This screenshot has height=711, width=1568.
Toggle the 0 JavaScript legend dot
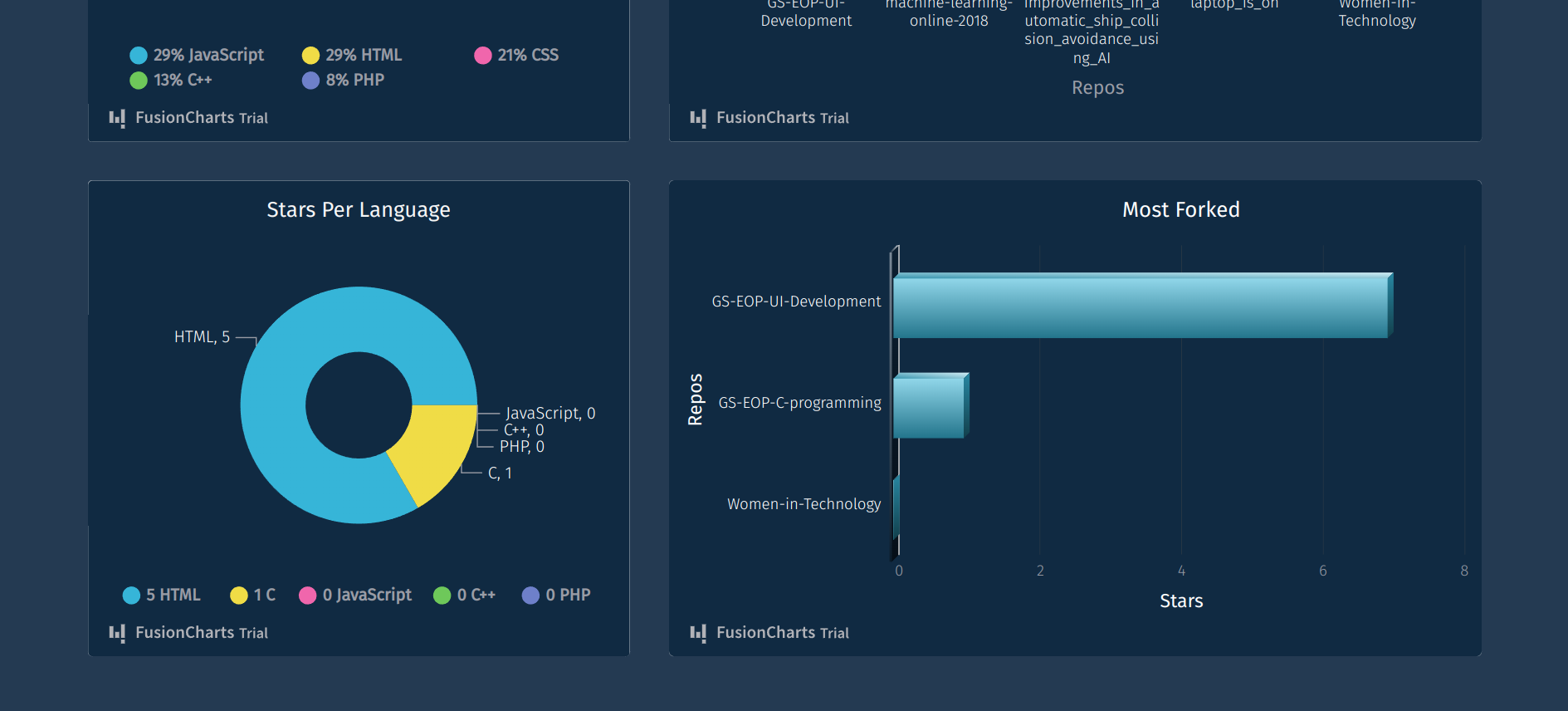pos(308,596)
